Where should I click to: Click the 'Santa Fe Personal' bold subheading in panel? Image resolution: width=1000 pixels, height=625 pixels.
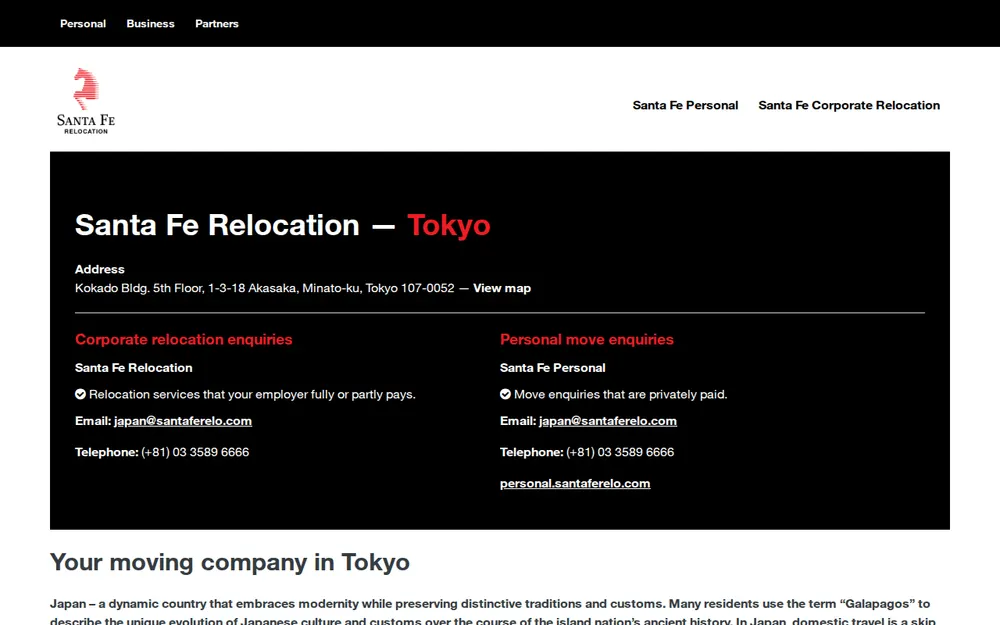[x=553, y=368]
